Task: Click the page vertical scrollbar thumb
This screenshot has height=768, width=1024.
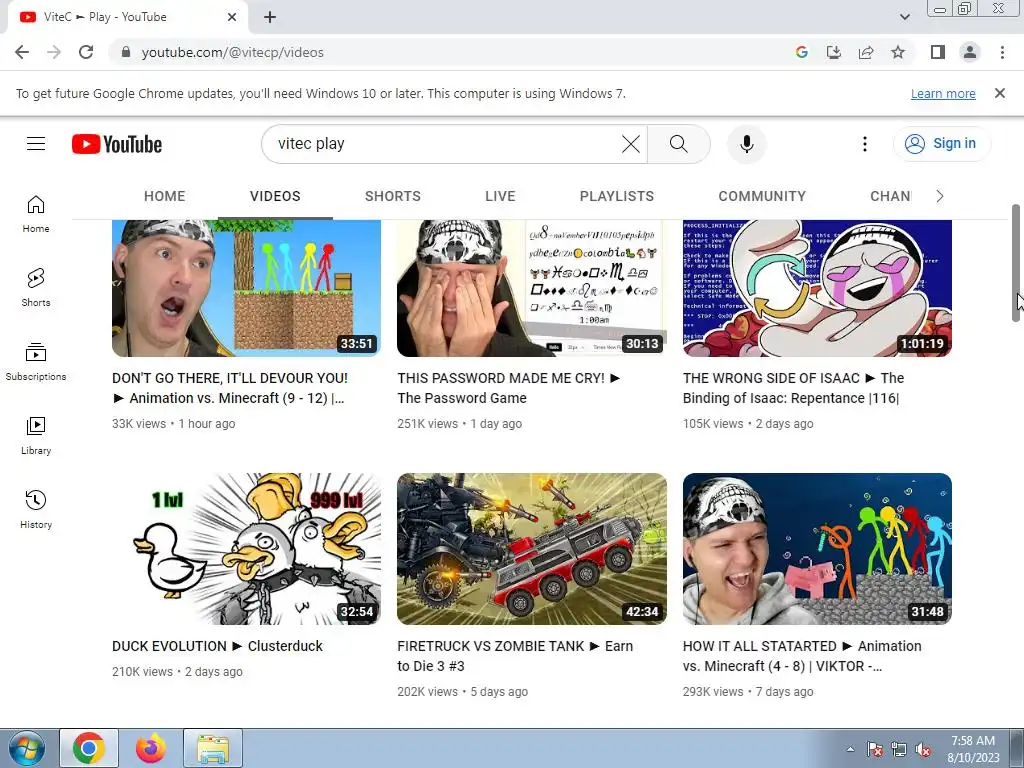Action: [x=1016, y=263]
